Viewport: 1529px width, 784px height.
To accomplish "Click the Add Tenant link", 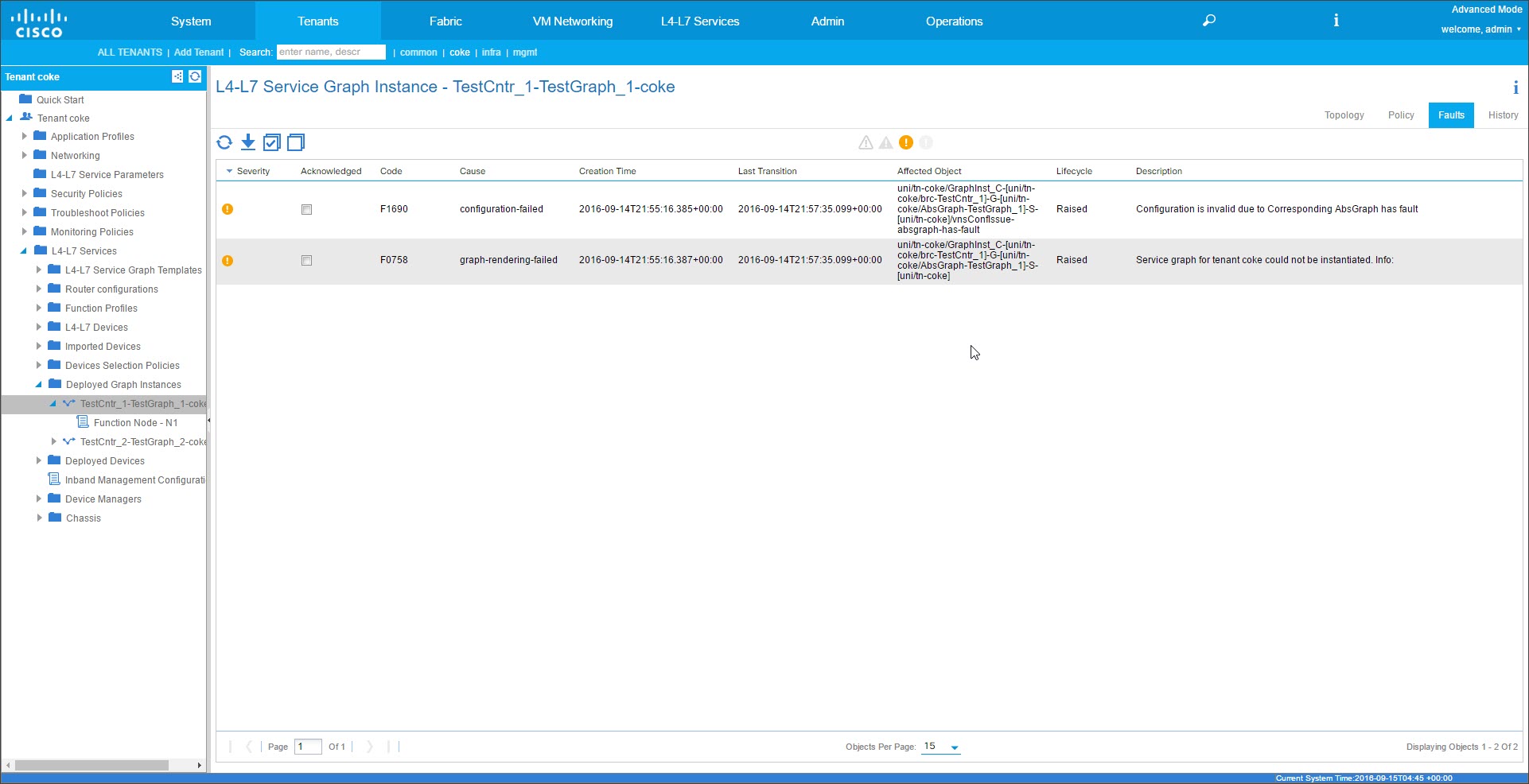I will tap(199, 52).
